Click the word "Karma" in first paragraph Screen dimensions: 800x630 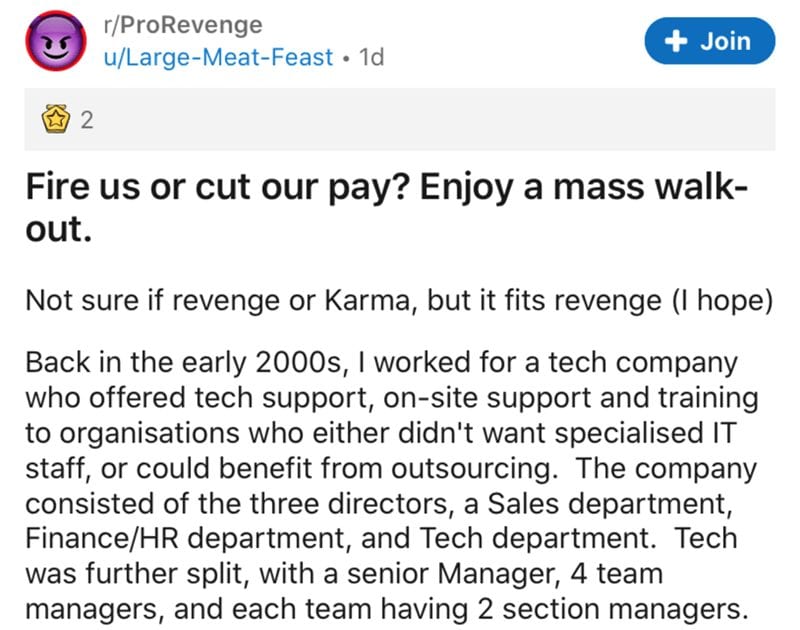click(367, 300)
